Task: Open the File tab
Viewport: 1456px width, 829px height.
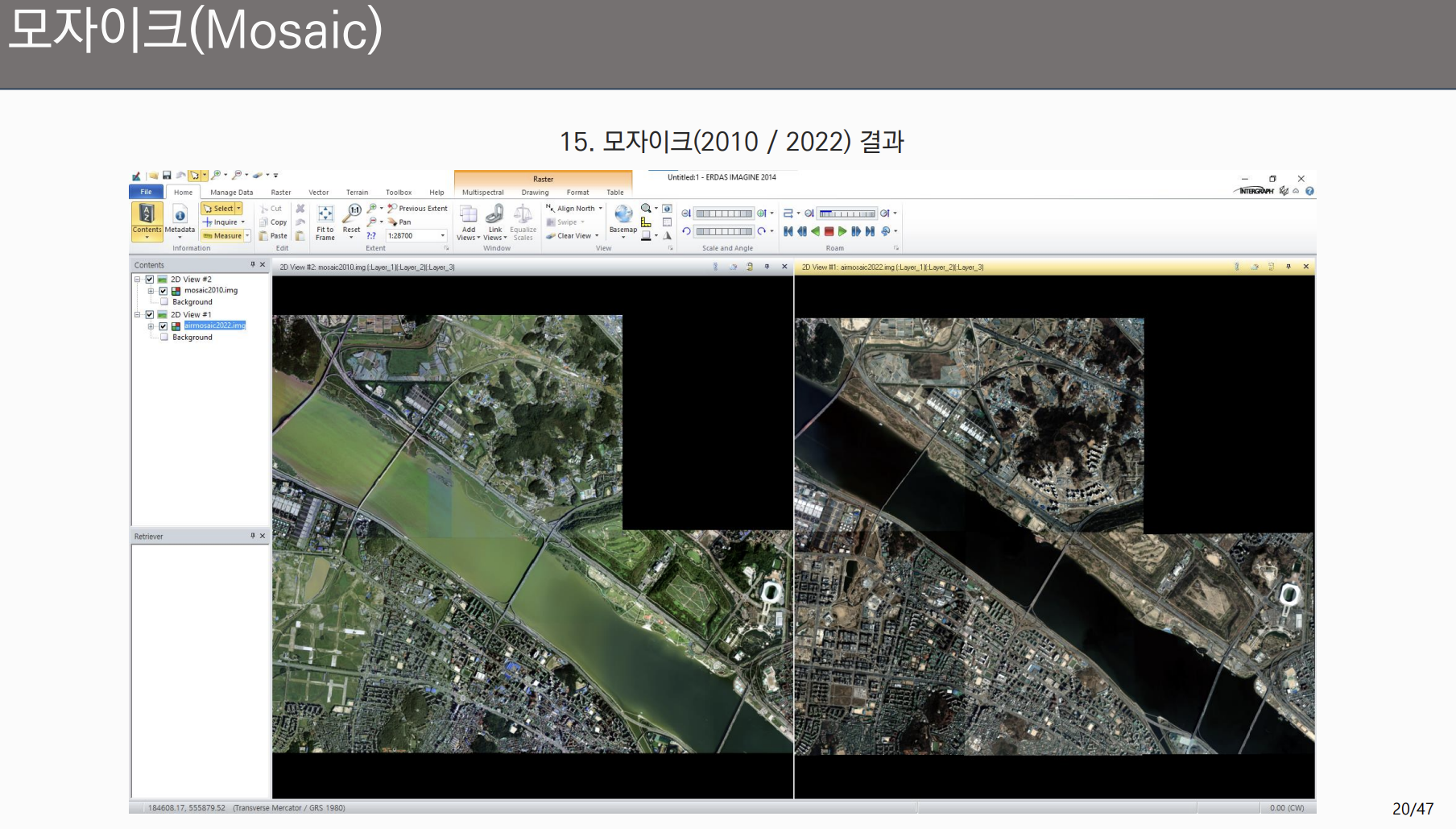Action: point(146,192)
